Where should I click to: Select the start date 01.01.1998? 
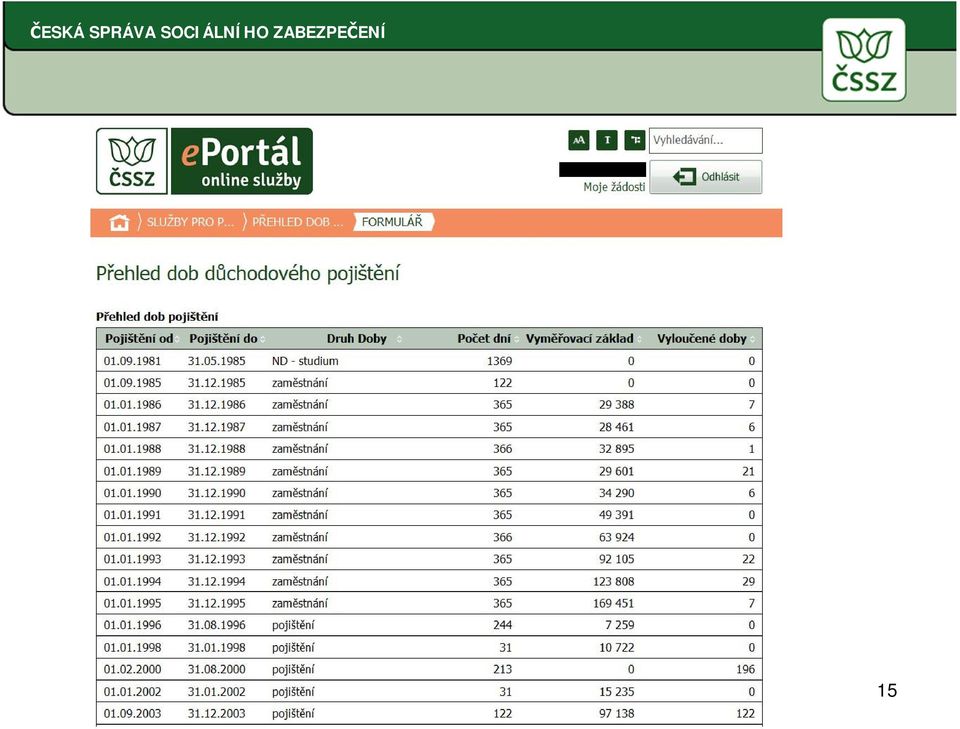(132, 648)
